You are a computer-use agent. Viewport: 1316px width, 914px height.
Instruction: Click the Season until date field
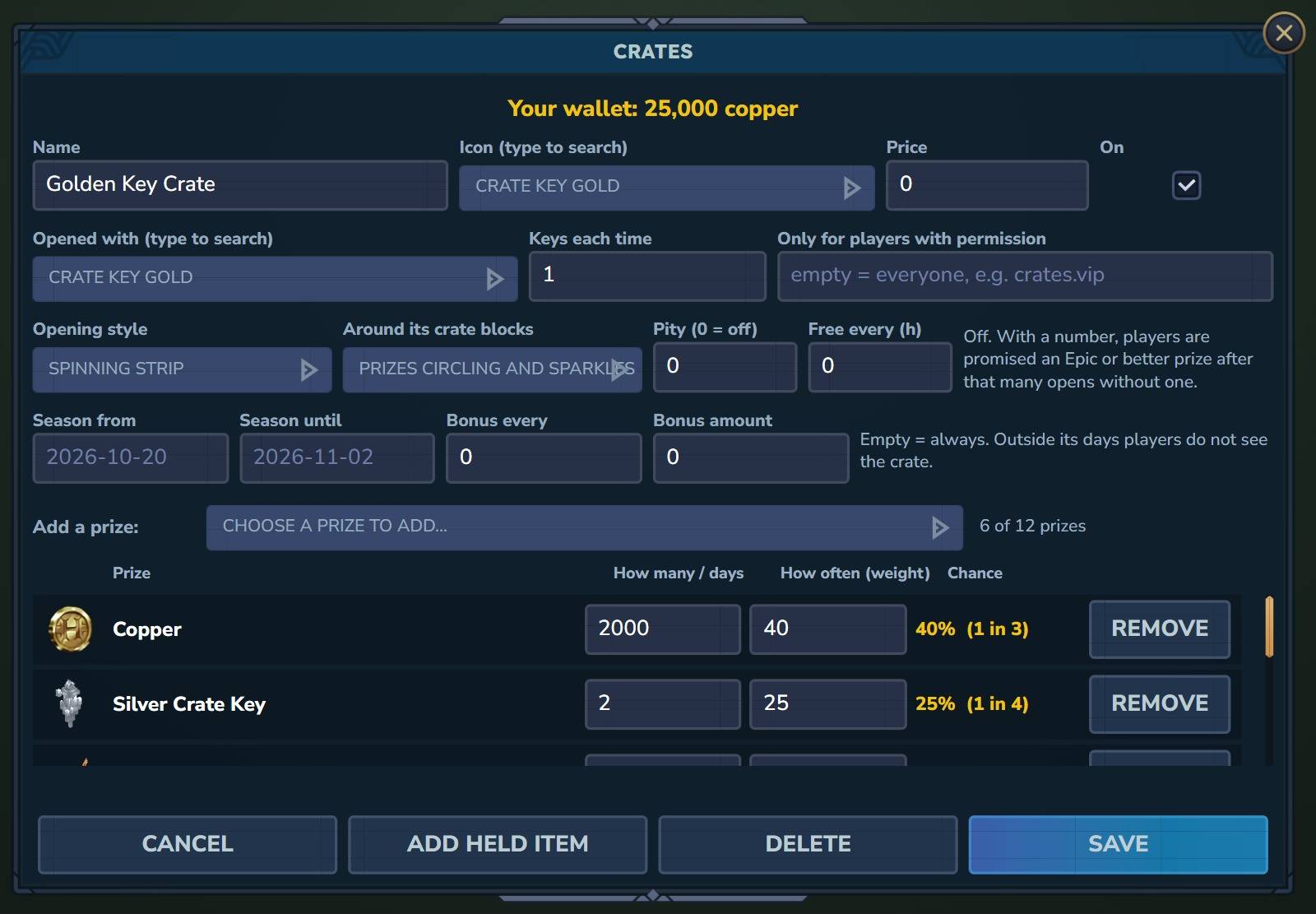pyautogui.click(x=337, y=458)
